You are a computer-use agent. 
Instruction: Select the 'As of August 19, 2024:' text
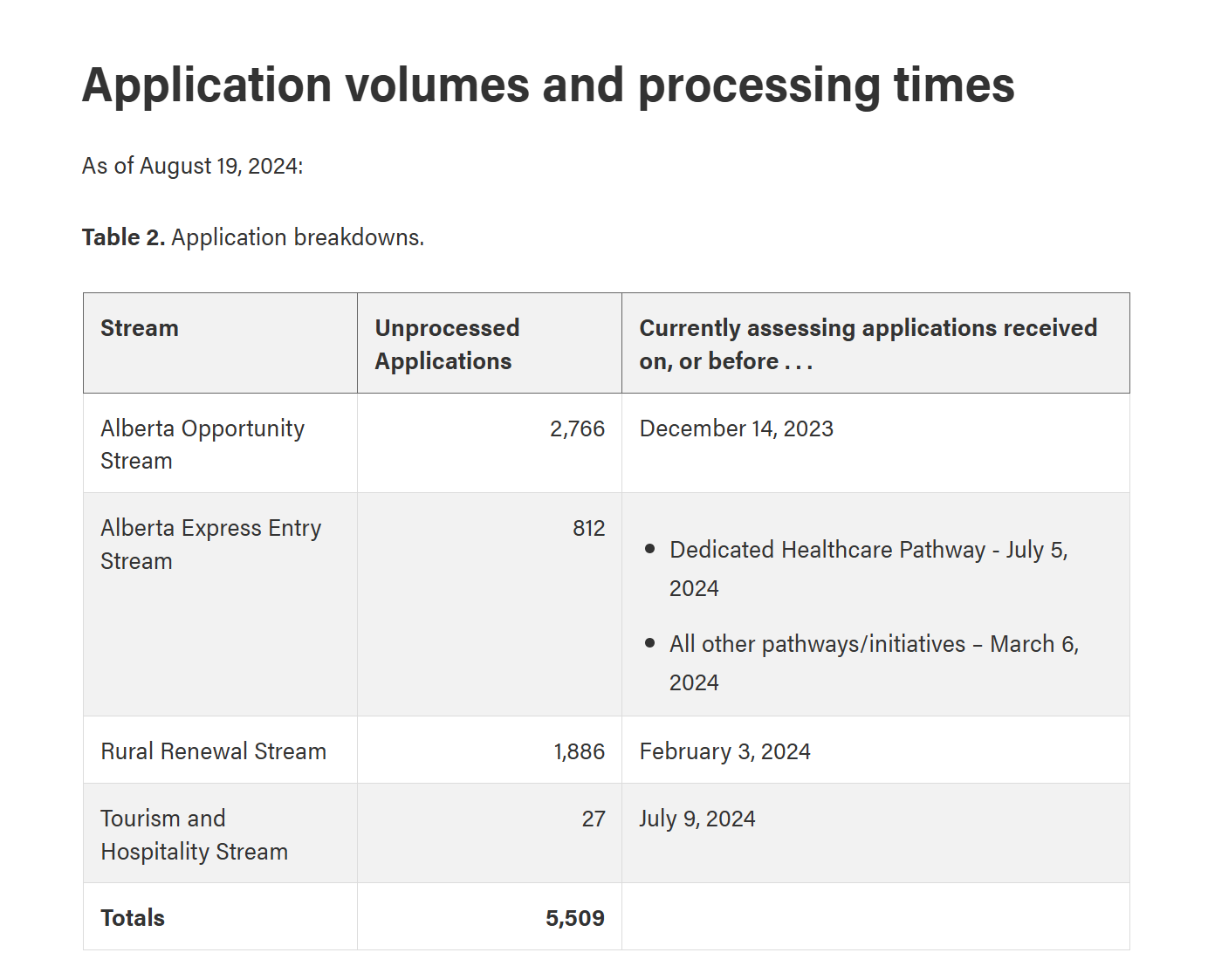[193, 166]
